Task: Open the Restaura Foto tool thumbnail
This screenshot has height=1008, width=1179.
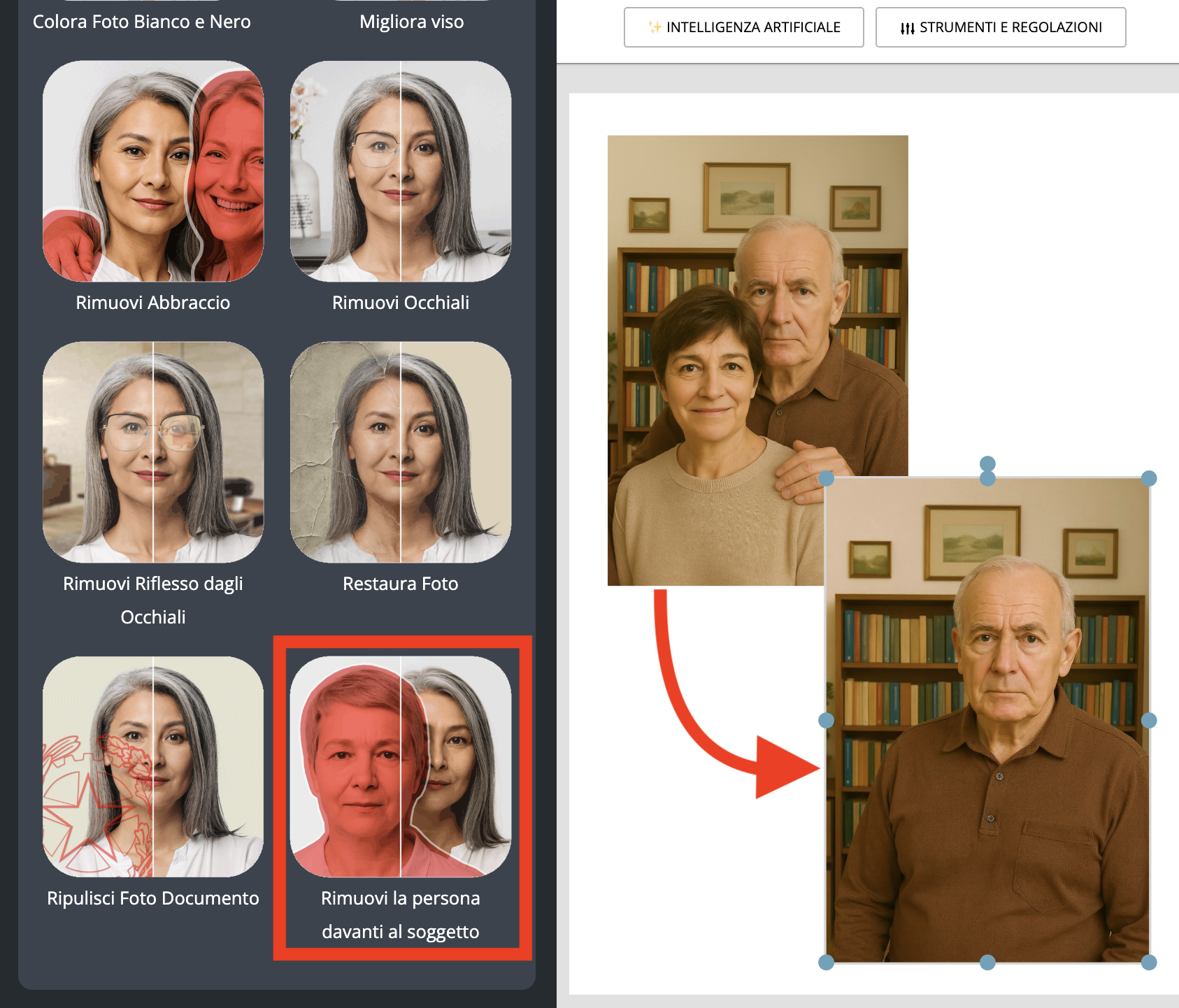Action: pos(401,452)
